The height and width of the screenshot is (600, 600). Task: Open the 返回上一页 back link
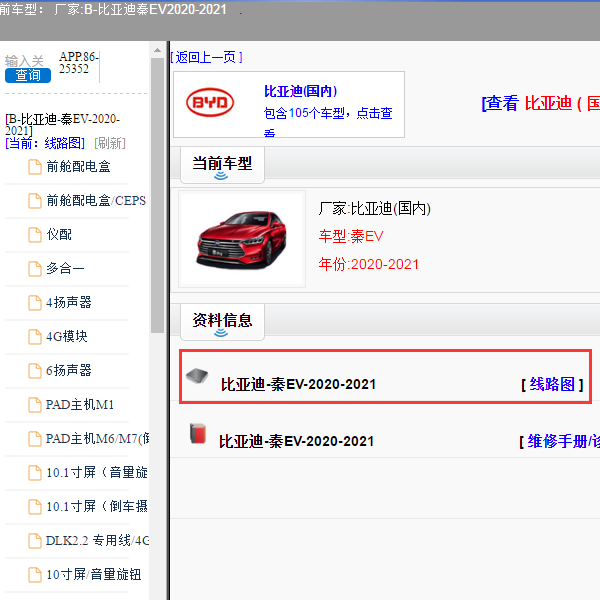pos(206,57)
